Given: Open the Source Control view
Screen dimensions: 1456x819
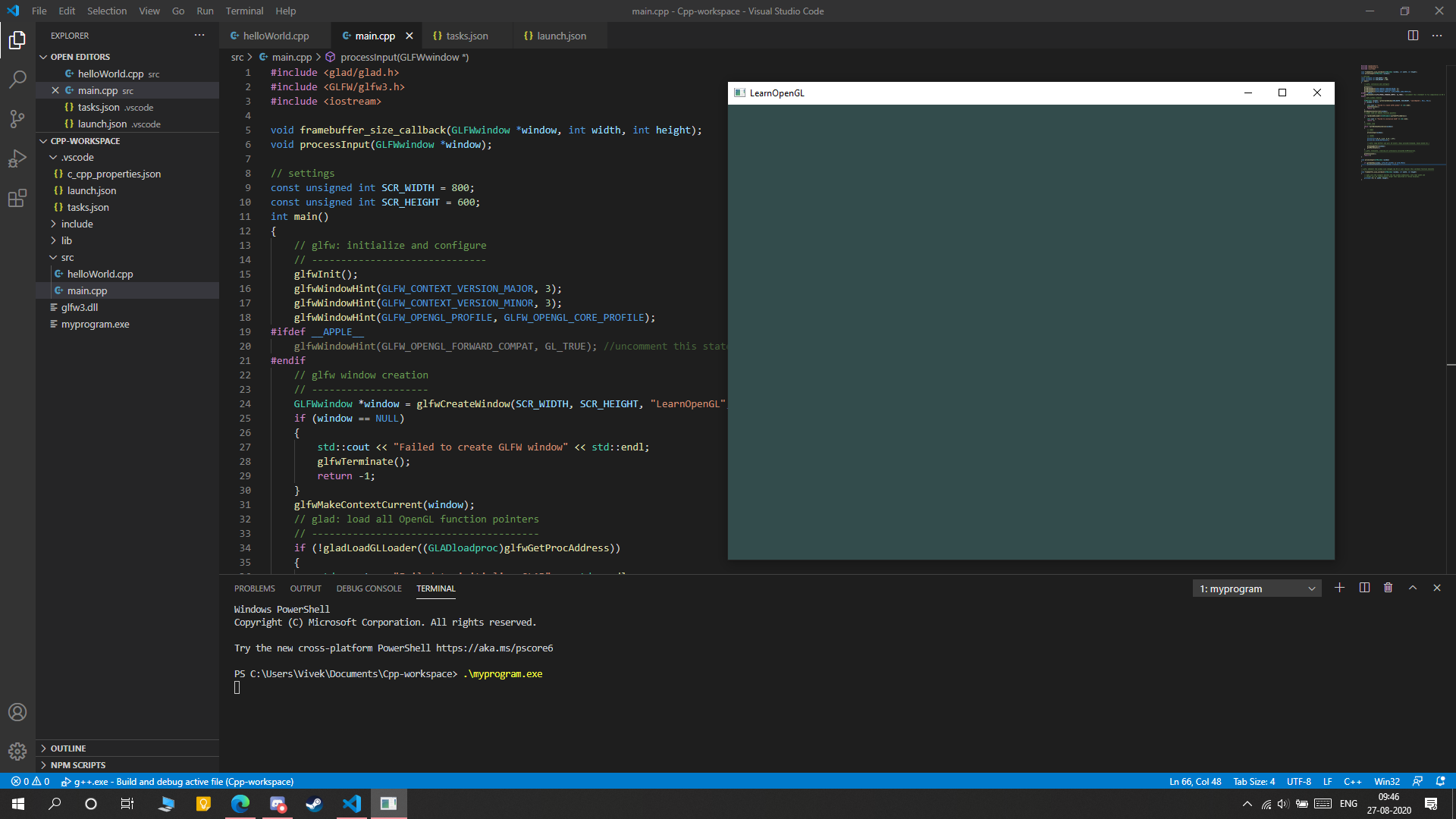Looking at the screenshot, I should tap(17, 118).
